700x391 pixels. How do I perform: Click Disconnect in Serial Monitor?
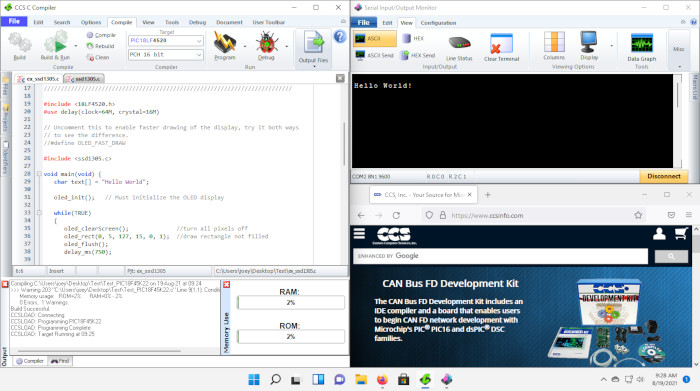pyautogui.click(x=664, y=176)
